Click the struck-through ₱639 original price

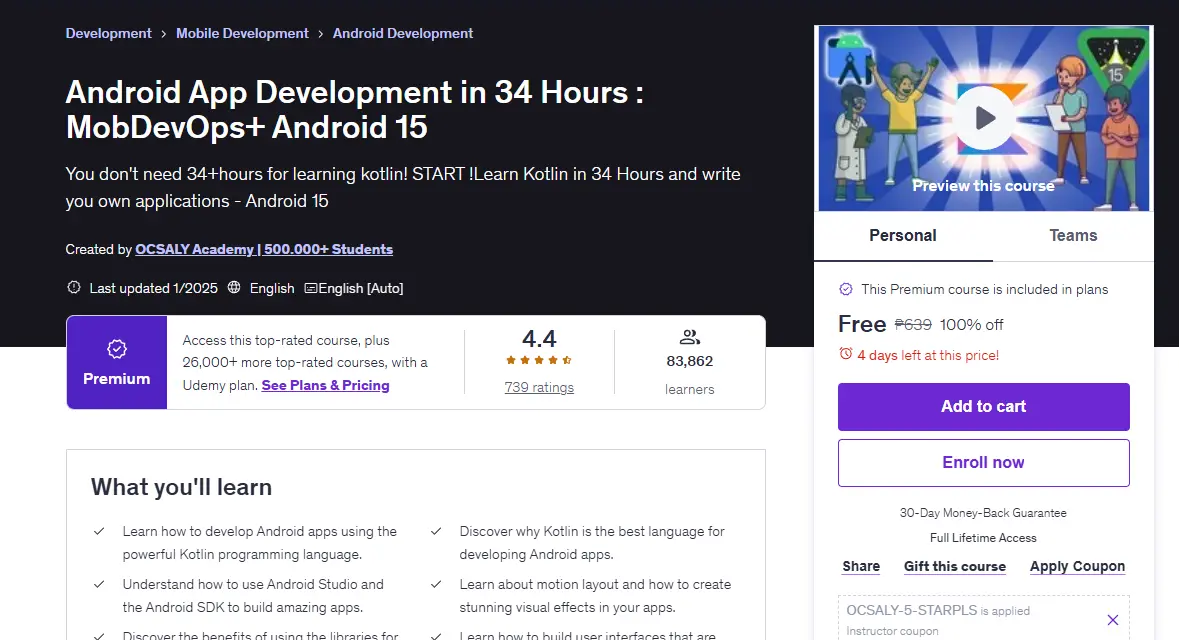(913, 325)
